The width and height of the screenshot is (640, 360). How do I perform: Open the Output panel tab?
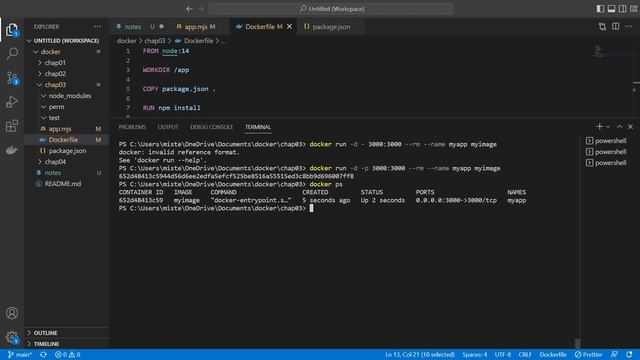point(168,127)
